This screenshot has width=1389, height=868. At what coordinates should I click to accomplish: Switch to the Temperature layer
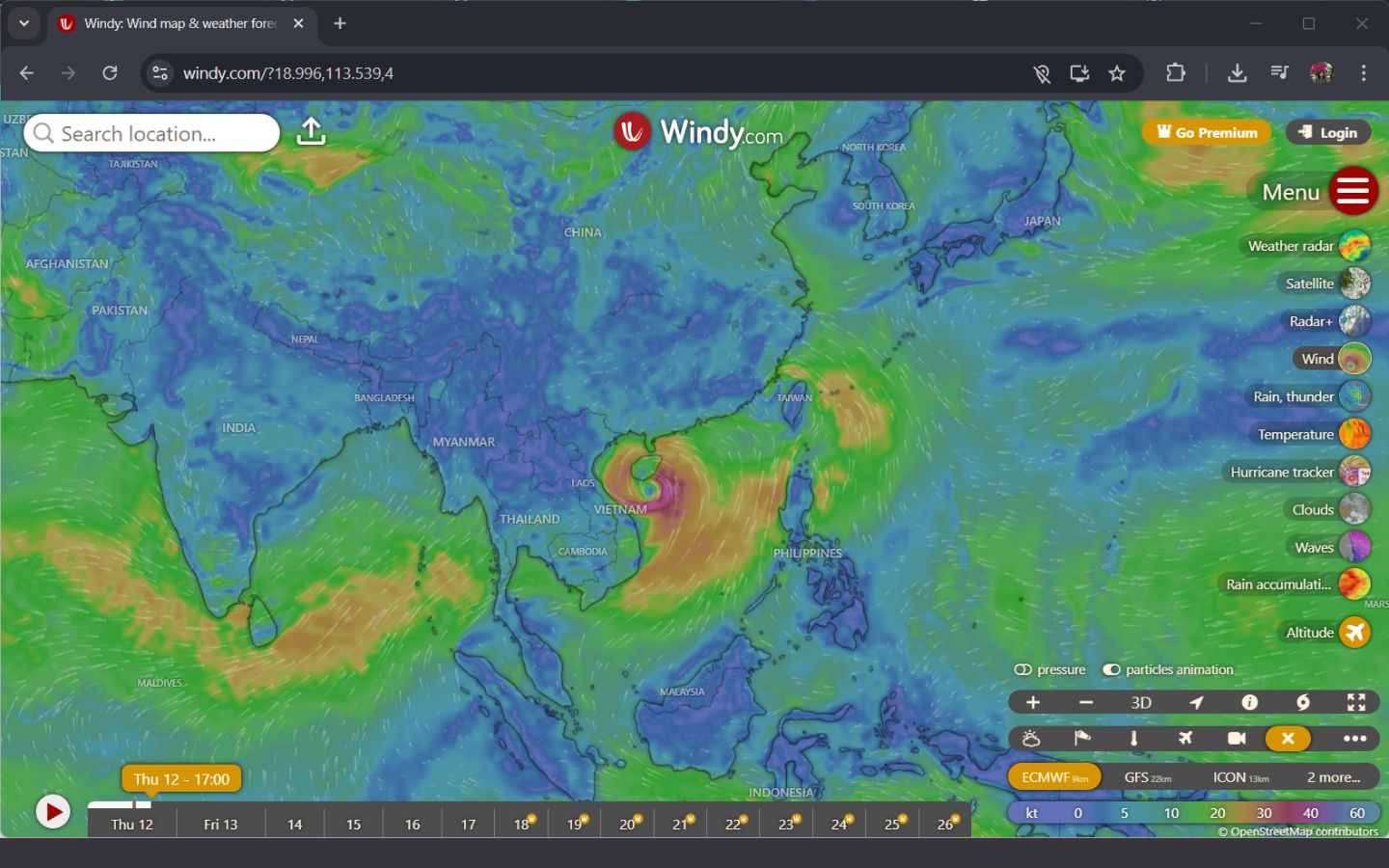click(x=1356, y=434)
